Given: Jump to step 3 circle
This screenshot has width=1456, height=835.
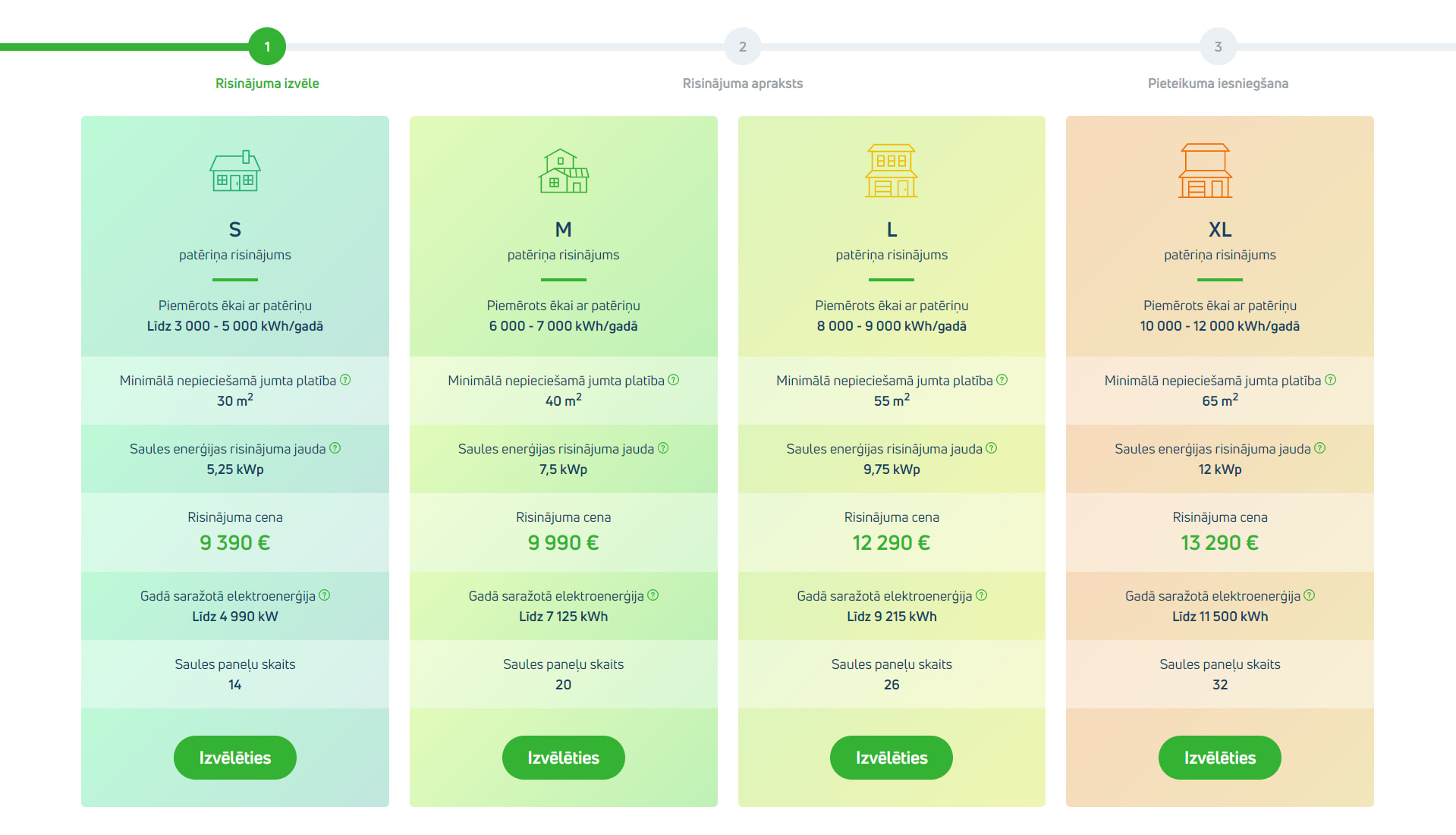Looking at the screenshot, I should click(x=1219, y=47).
